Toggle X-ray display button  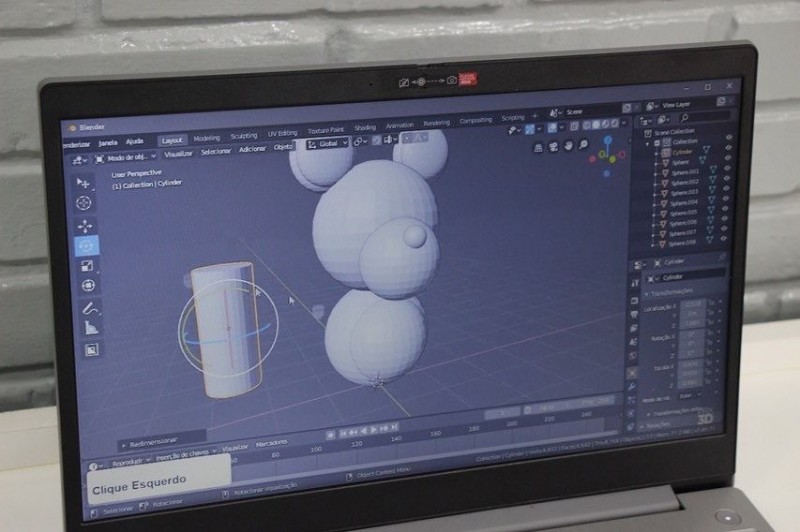(574, 125)
